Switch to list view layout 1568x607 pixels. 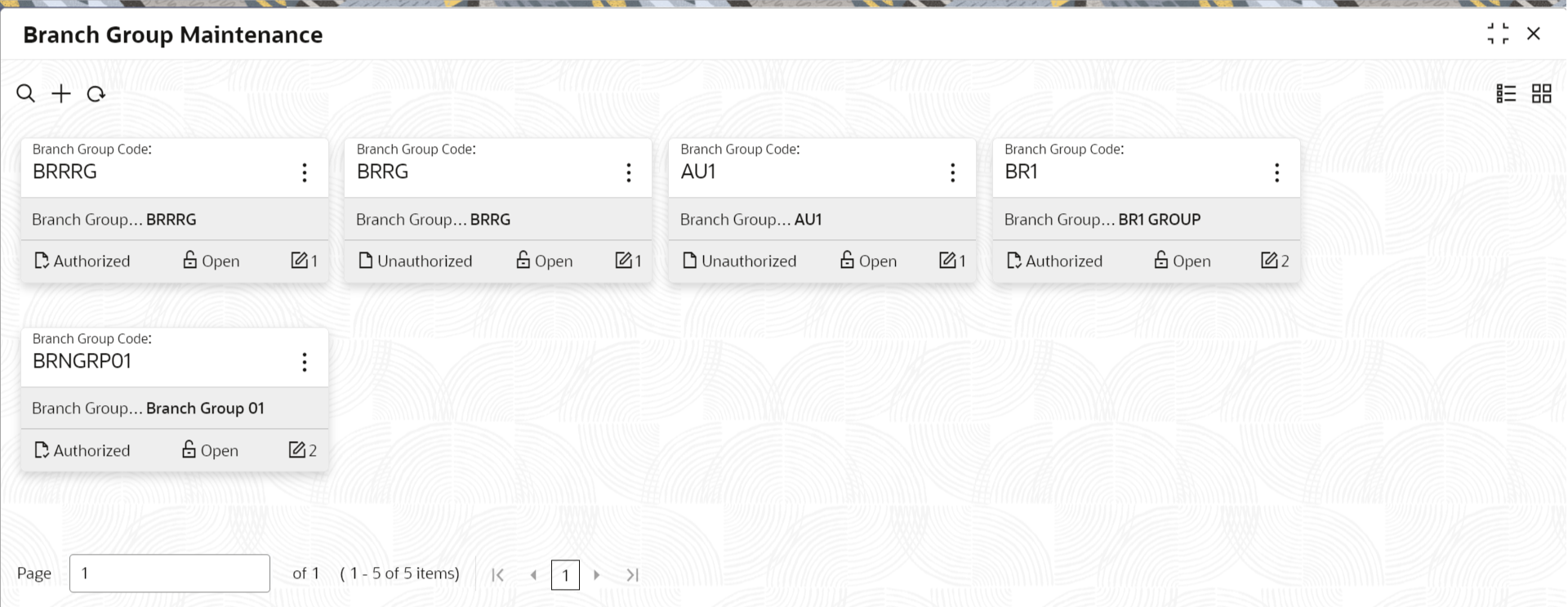pos(1506,94)
